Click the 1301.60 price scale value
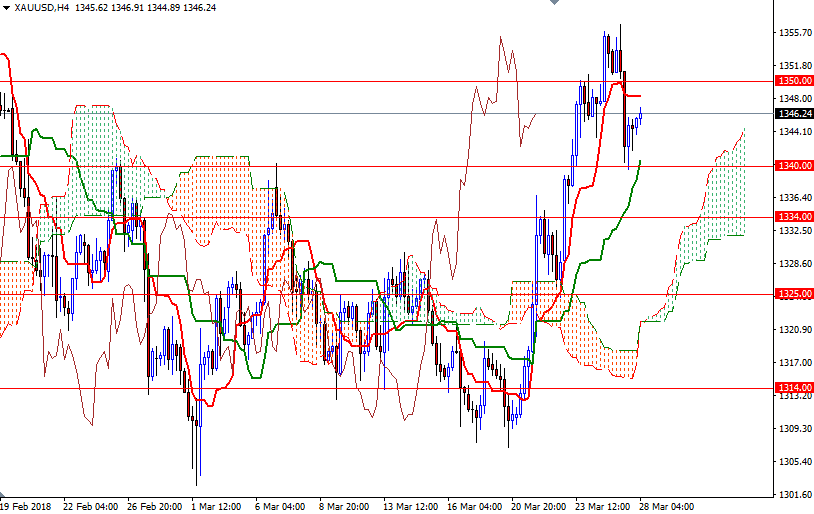 795,494
